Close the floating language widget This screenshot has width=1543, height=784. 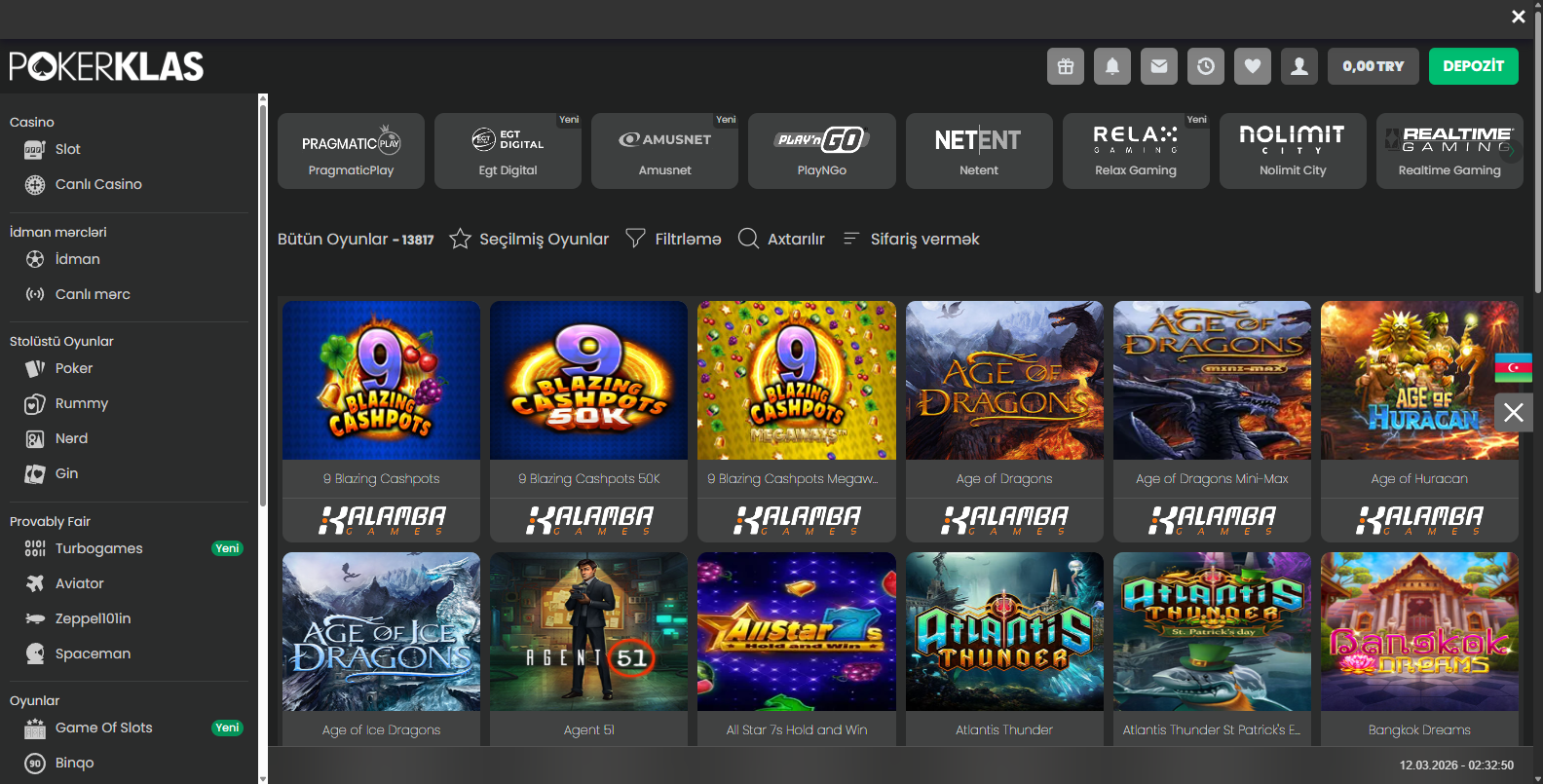[x=1514, y=412]
